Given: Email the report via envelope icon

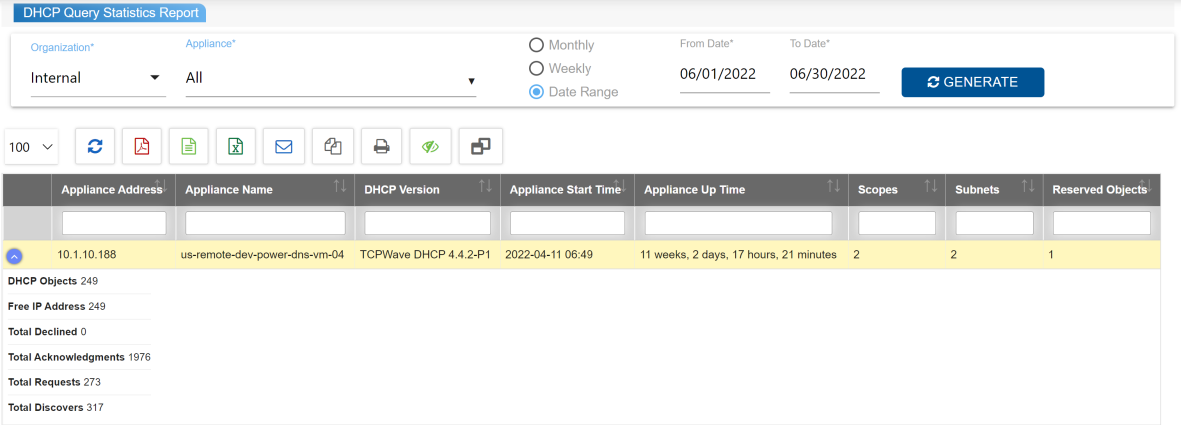Looking at the screenshot, I should coord(283,146).
